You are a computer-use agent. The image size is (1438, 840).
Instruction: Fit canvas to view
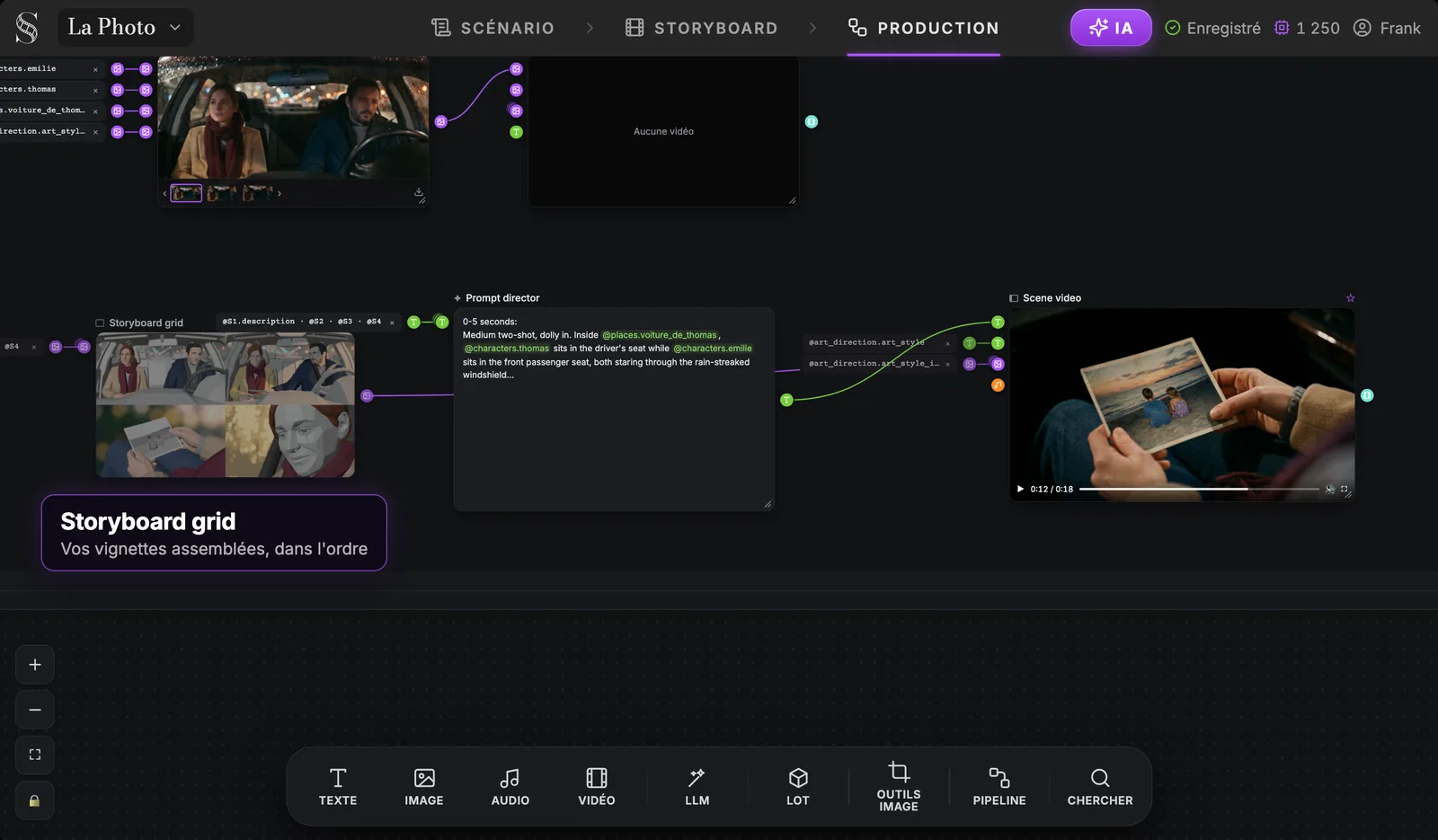click(35, 755)
